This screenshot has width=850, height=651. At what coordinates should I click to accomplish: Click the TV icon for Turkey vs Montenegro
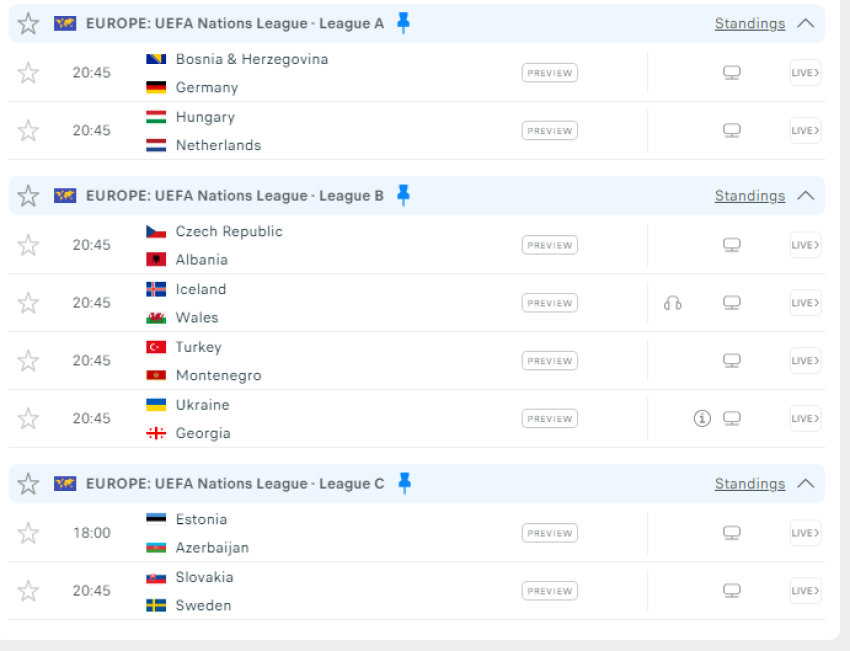[731, 361]
